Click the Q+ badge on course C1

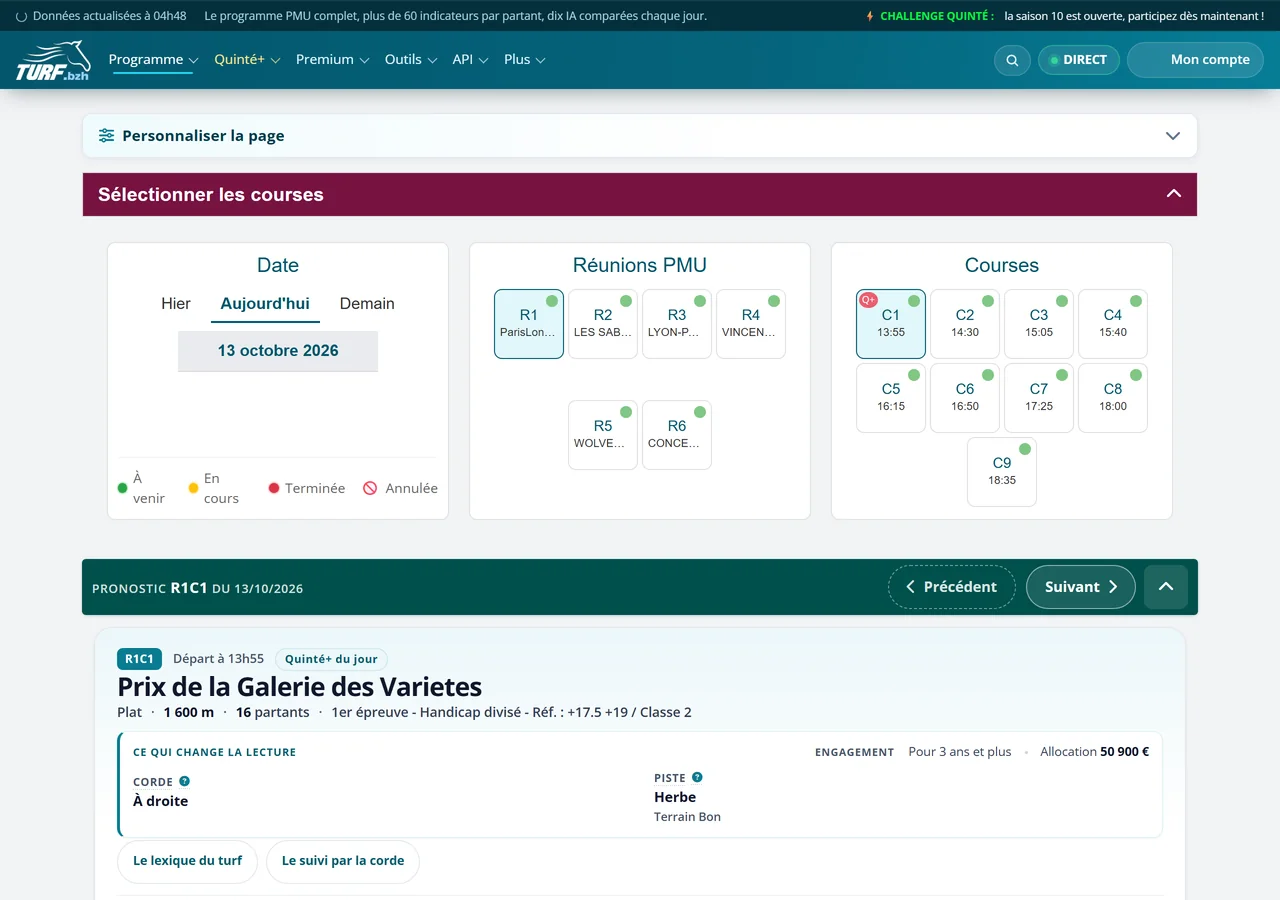[x=868, y=300]
